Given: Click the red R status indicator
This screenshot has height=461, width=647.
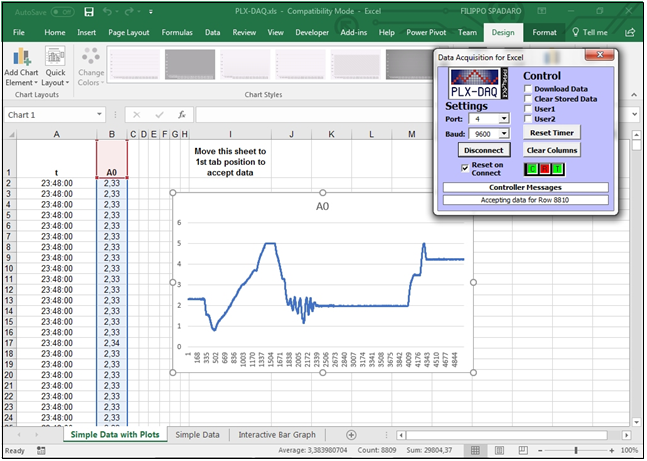Looking at the screenshot, I should pyautogui.click(x=545, y=169).
